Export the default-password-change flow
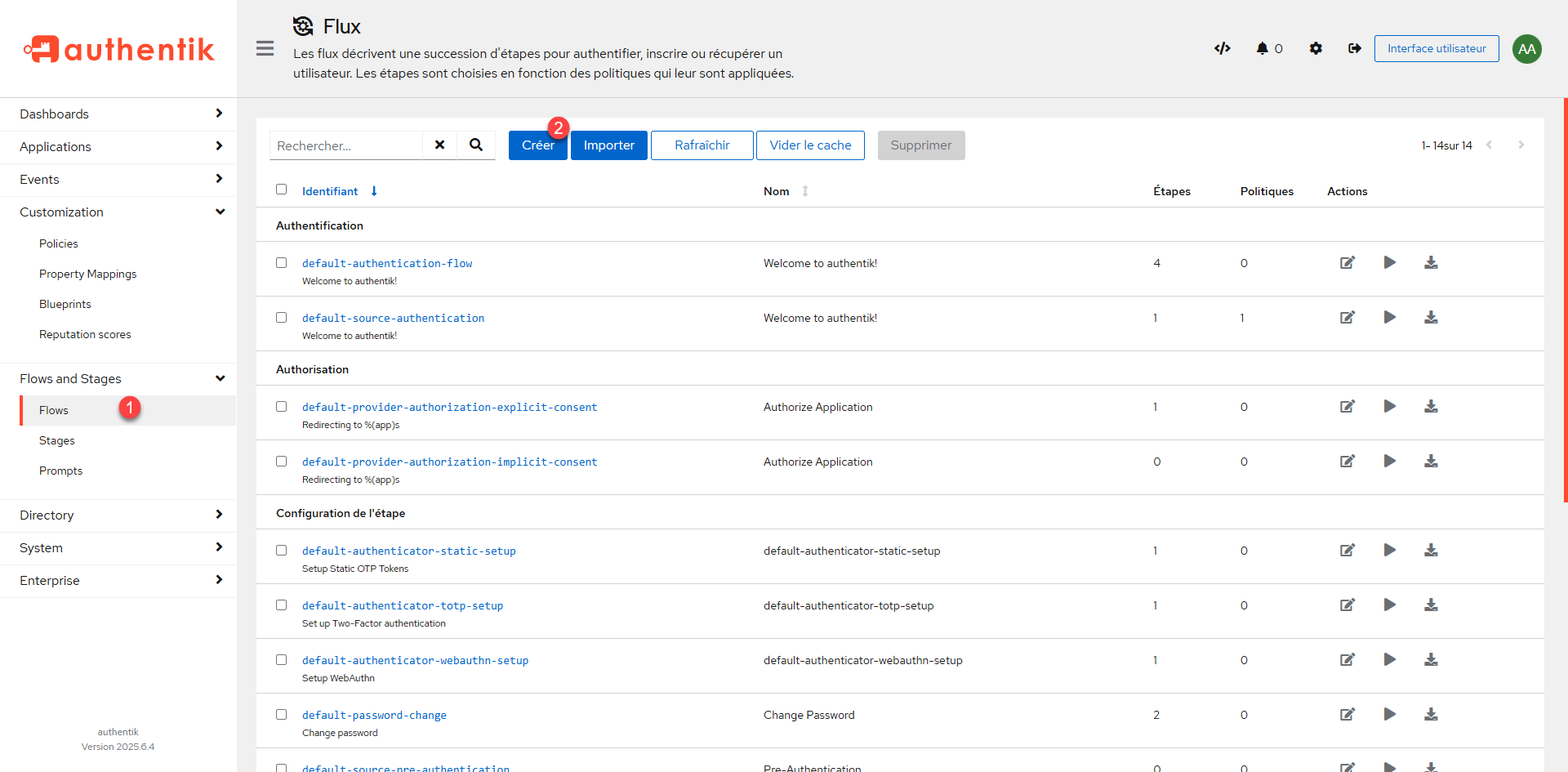Screen dimensions: 1568x772 1431,715
